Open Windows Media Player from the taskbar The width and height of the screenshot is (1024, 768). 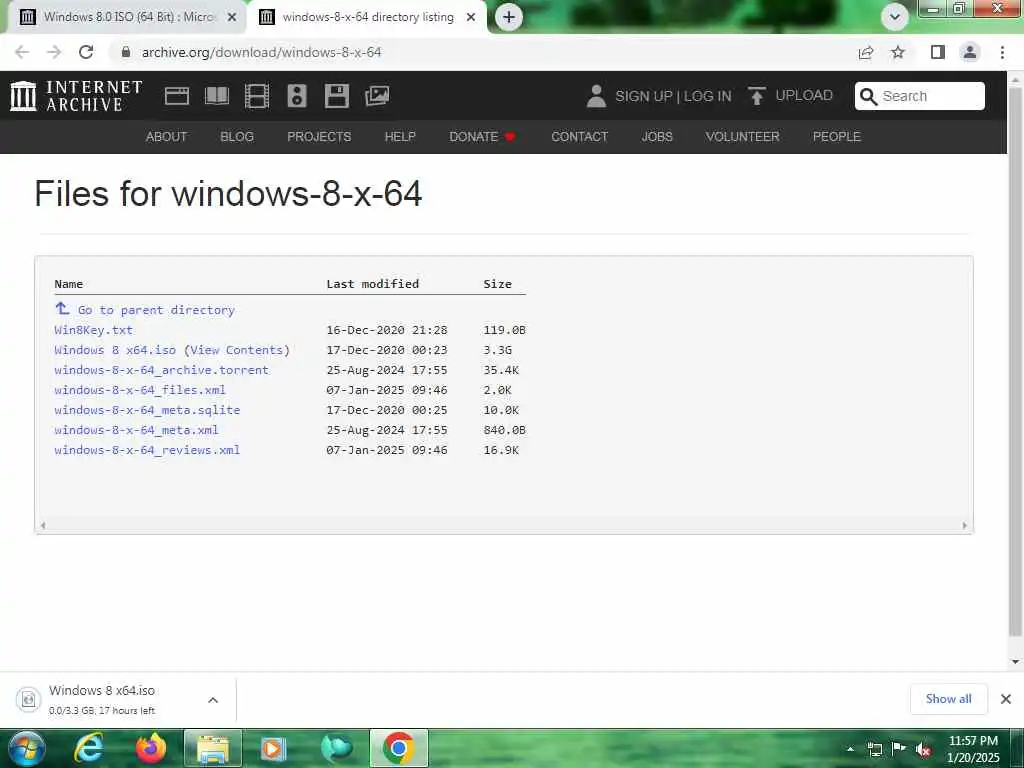click(273, 748)
